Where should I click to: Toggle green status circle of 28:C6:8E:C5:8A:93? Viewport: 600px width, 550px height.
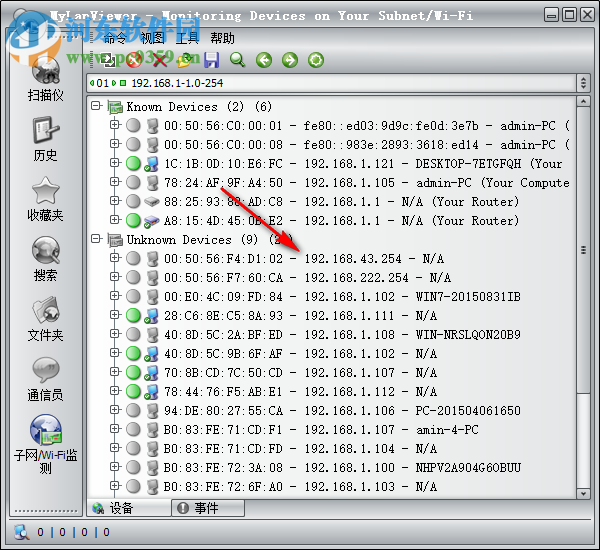133,315
